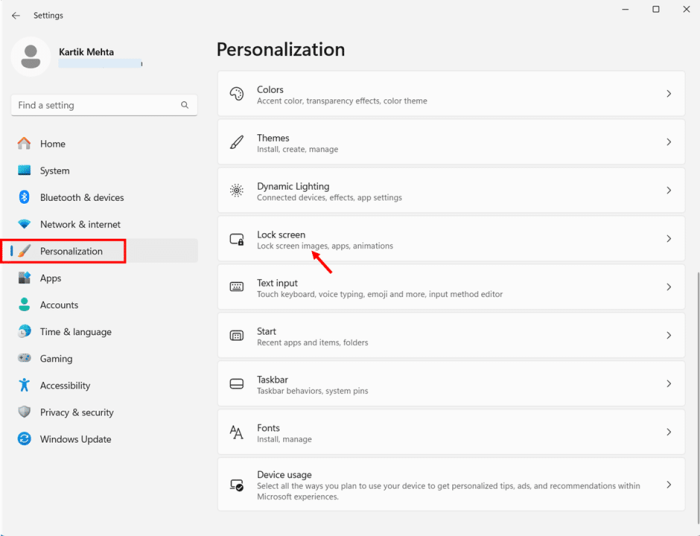The height and width of the screenshot is (536, 700).
Task: Click the Time & language globe icon
Action: (x=24, y=332)
